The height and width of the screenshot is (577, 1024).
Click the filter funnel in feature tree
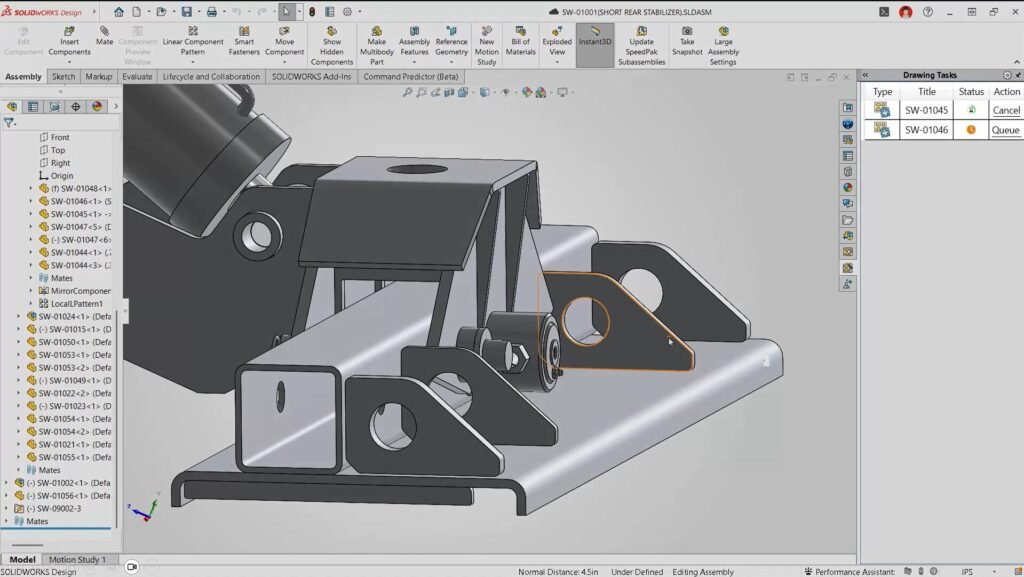coord(9,122)
